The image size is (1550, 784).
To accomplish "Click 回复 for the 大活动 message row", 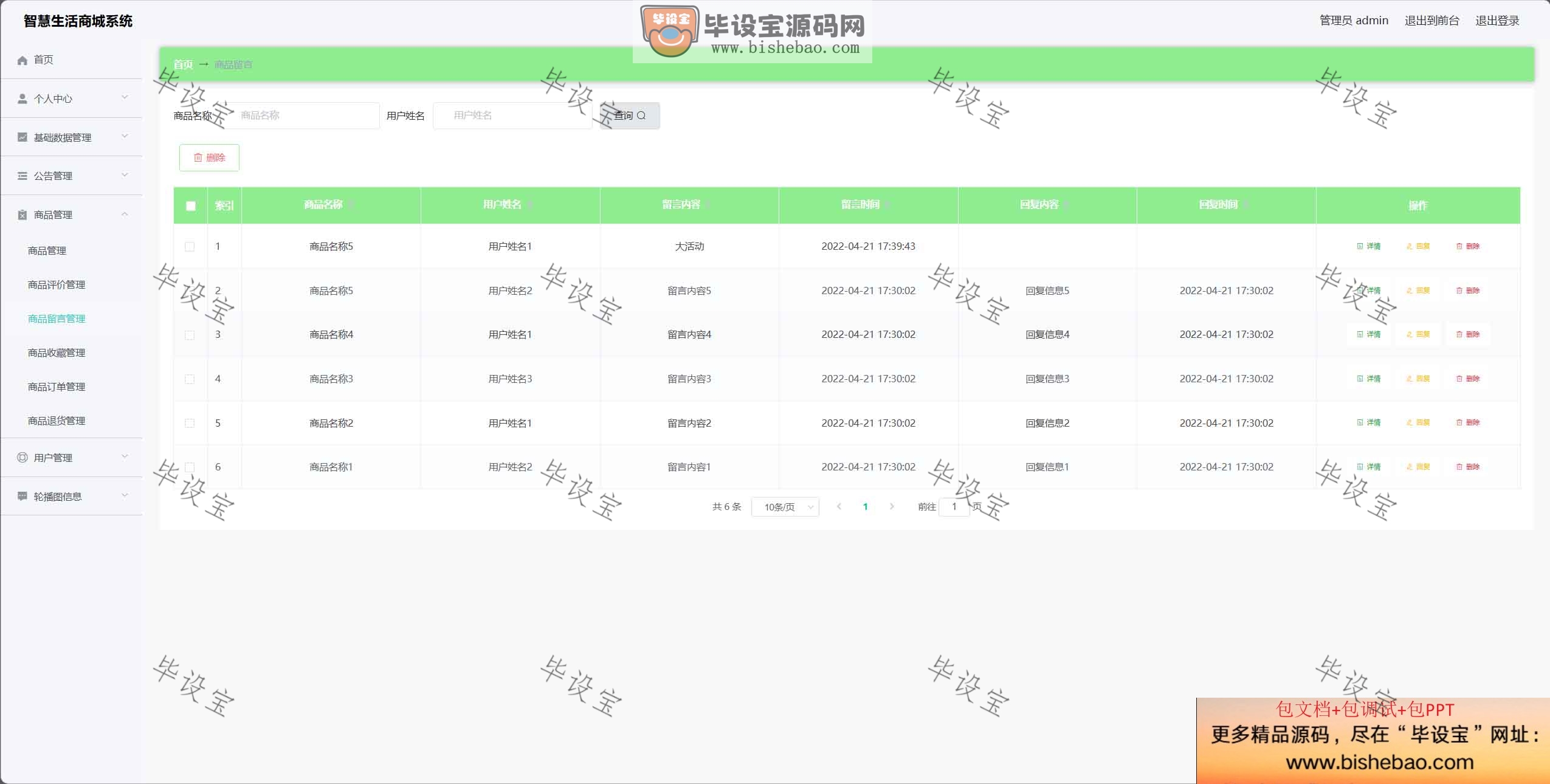I will (1418, 246).
